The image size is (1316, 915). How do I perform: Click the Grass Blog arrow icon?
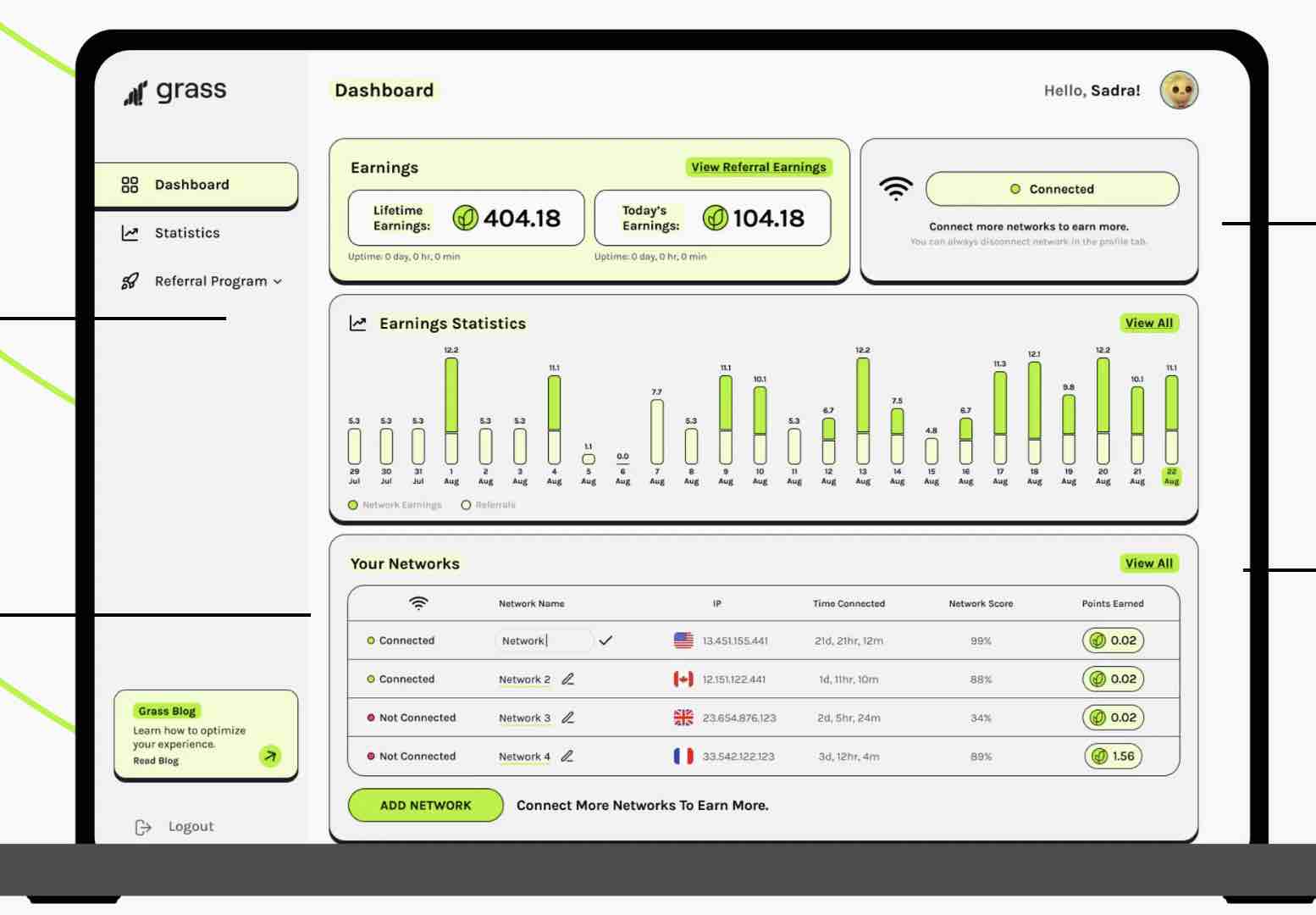[270, 756]
